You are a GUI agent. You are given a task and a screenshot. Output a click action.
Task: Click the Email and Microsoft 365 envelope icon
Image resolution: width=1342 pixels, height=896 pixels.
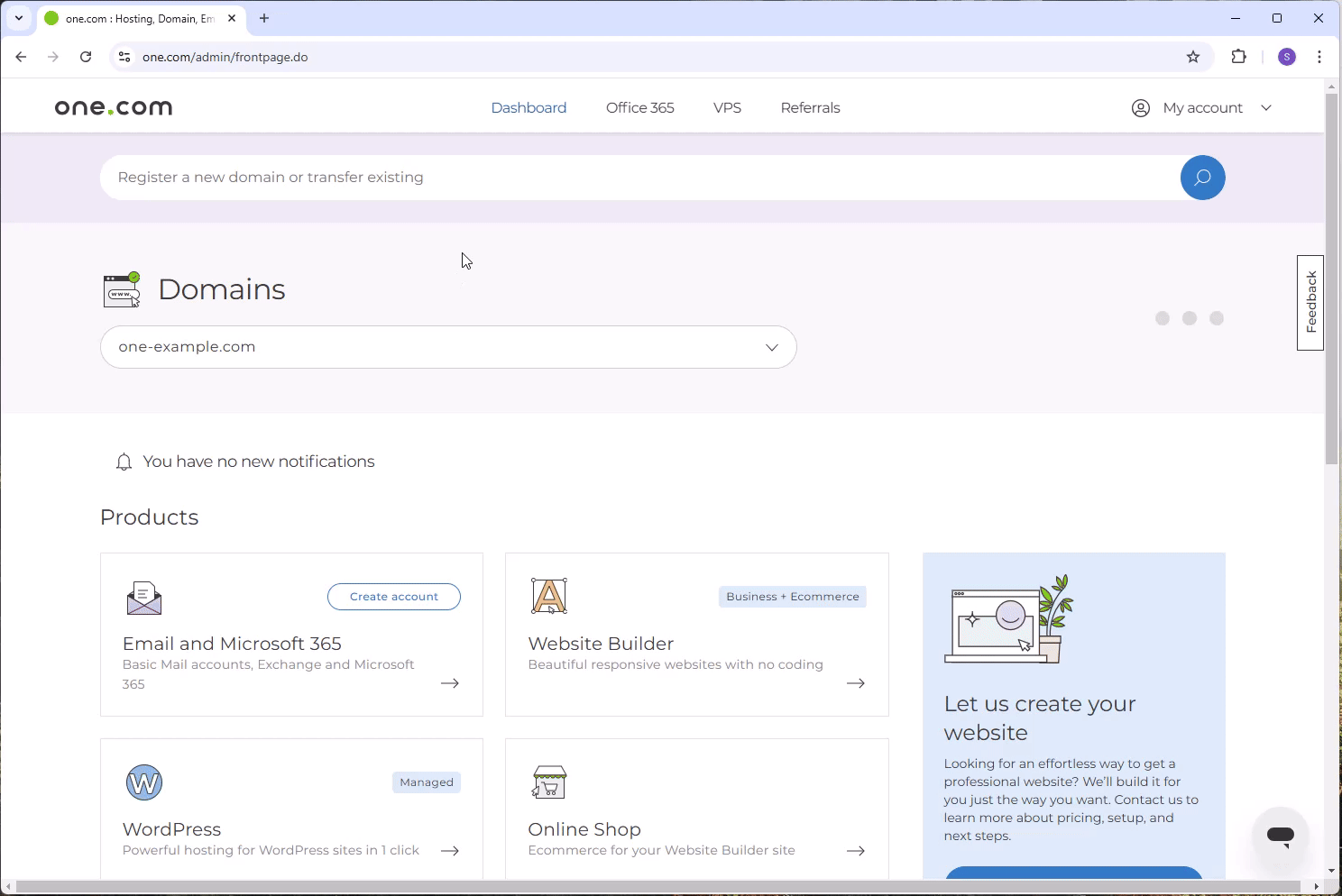(x=143, y=597)
